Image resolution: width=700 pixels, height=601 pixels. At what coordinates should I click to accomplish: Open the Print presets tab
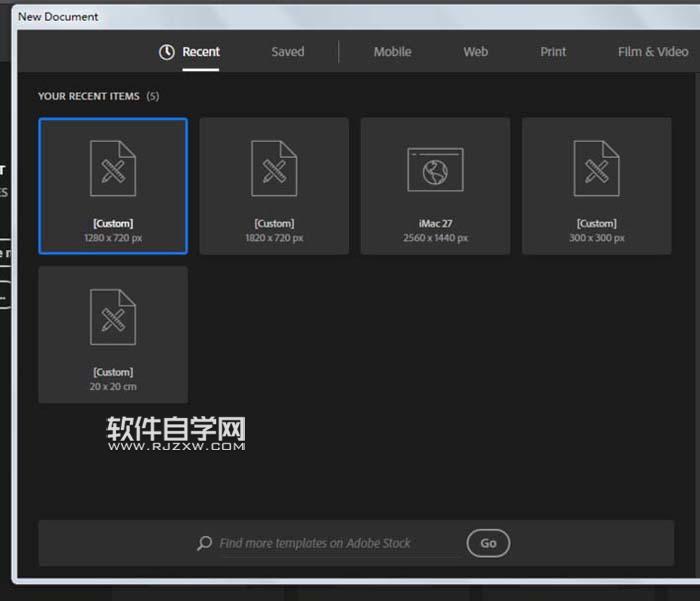(x=553, y=52)
